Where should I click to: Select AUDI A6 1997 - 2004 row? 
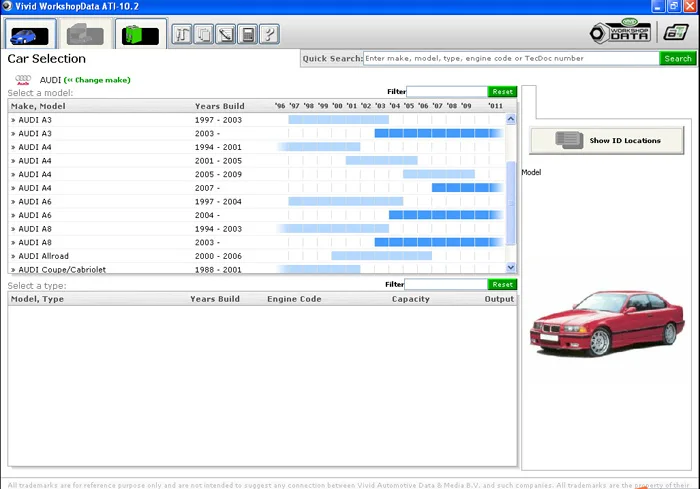(x=257, y=201)
